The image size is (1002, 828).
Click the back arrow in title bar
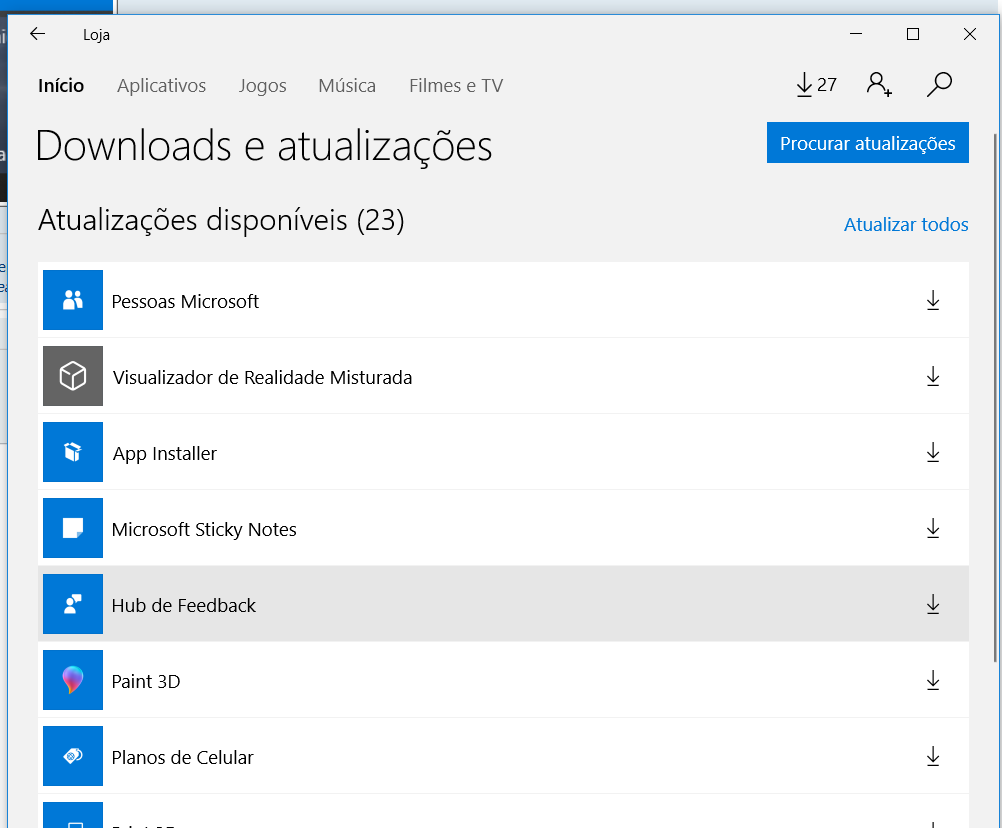coord(37,34)
